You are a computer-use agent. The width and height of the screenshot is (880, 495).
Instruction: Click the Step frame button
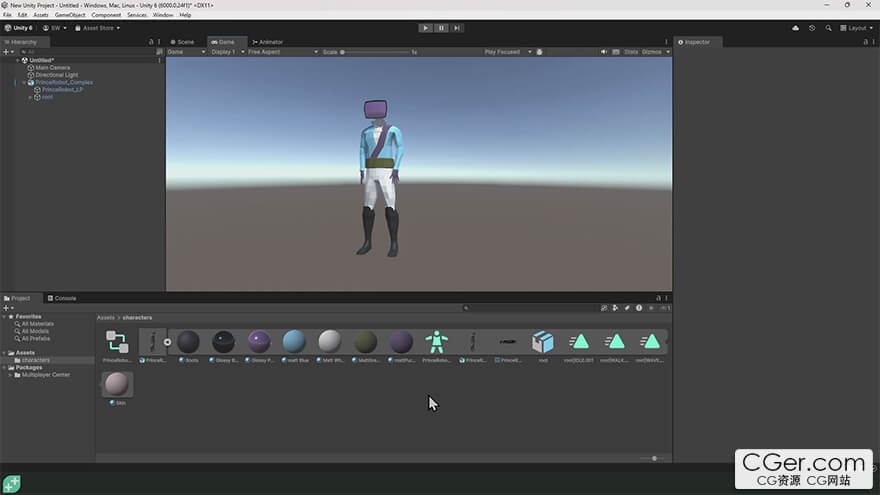(x=457, y=28)
